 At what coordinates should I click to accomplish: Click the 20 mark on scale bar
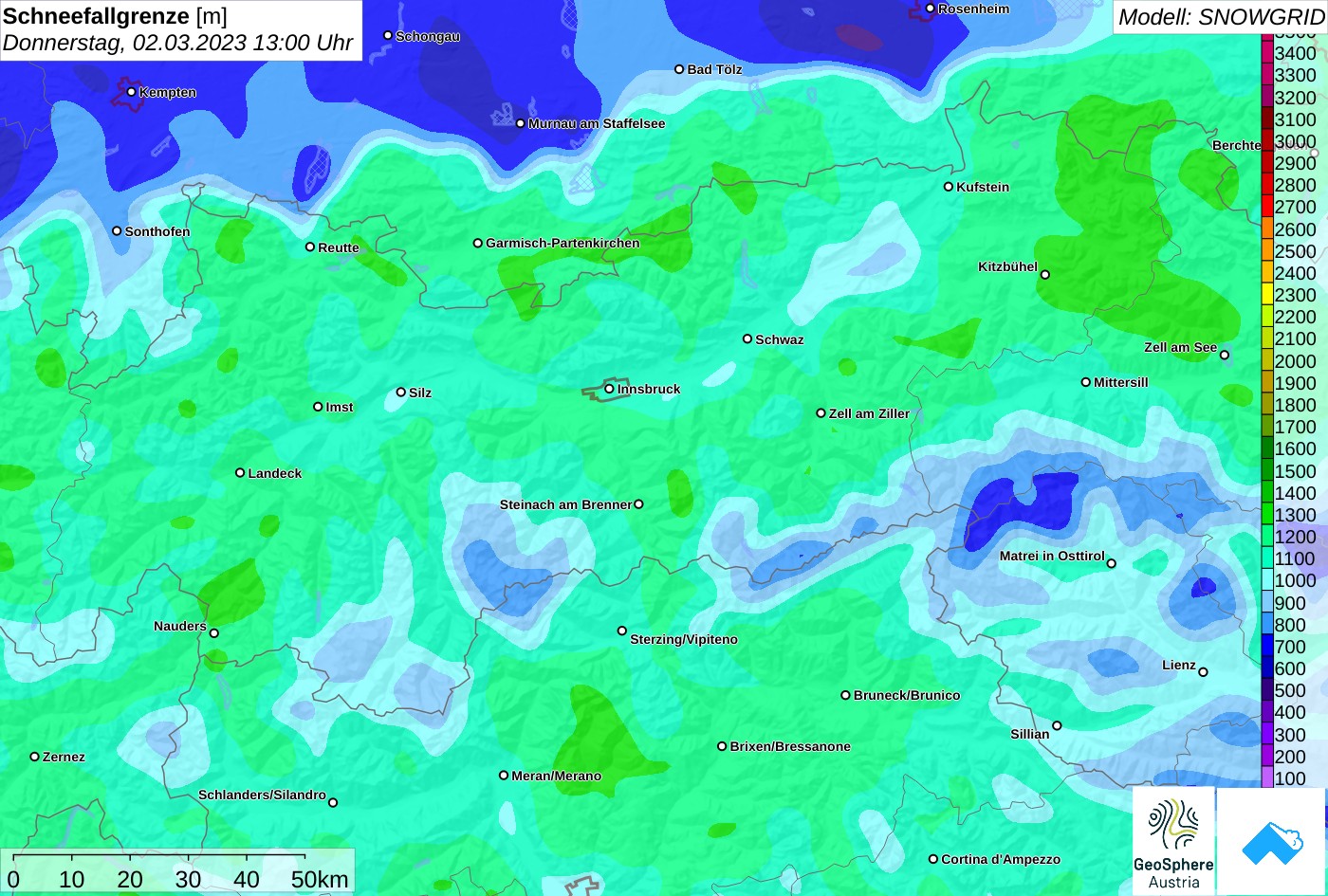(130, 880)
